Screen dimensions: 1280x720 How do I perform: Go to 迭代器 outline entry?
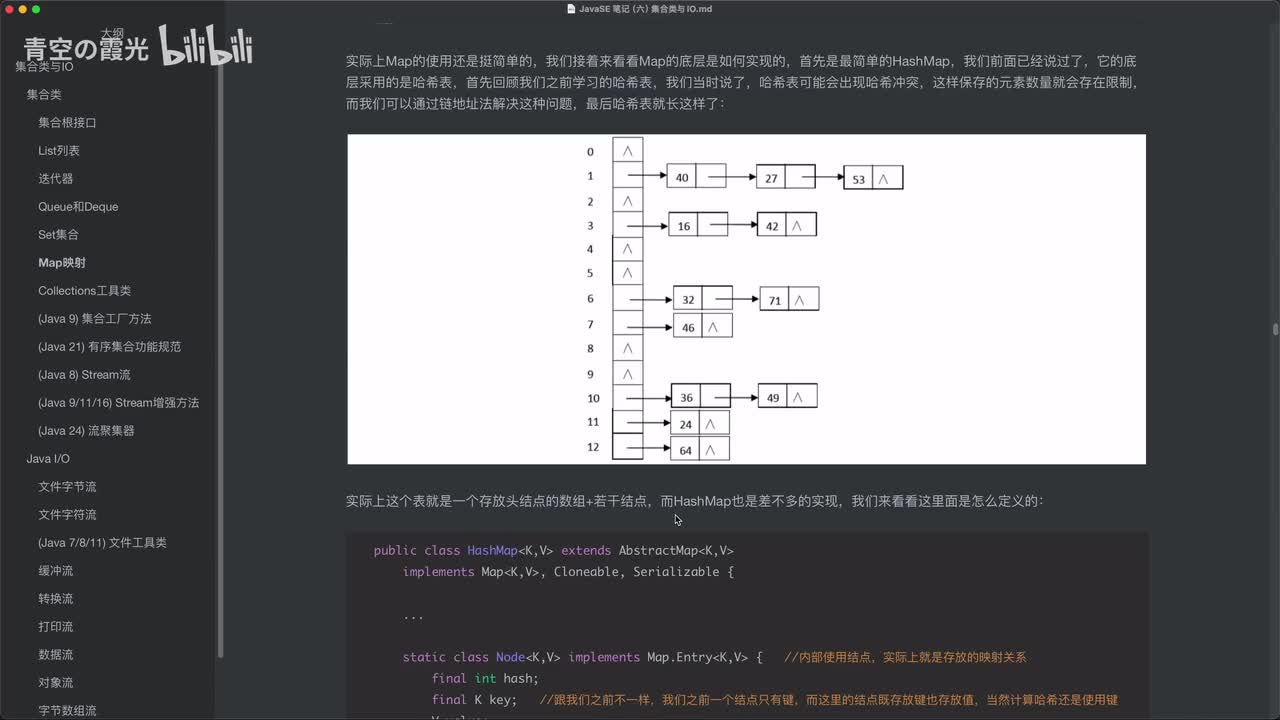tap(56, 178)
